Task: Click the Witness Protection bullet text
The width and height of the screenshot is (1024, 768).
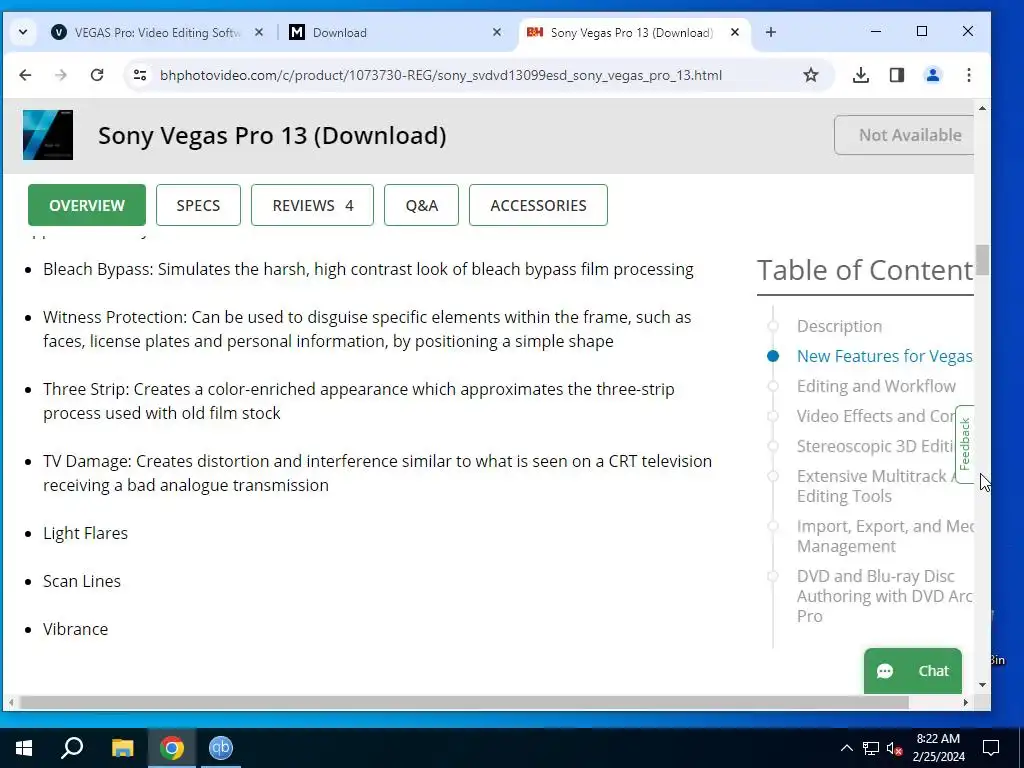Action: tap(367, 329)
